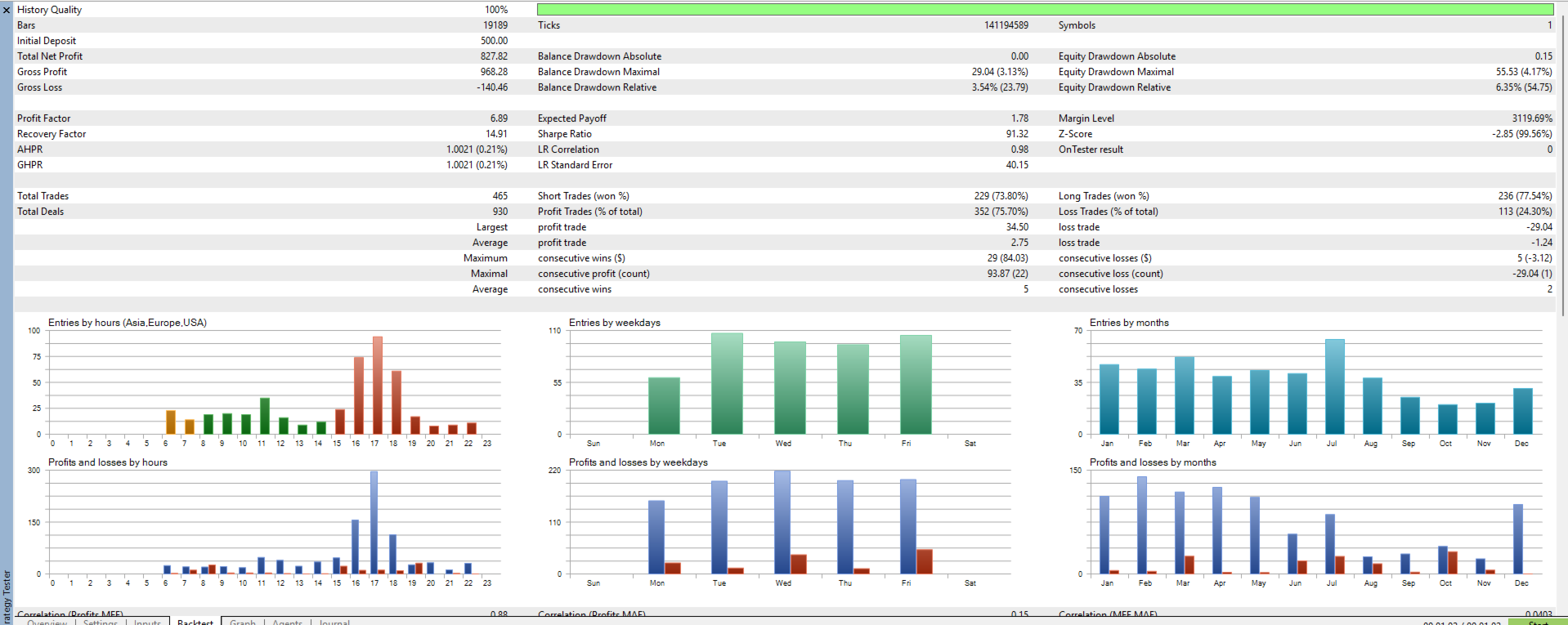This screenshot has width=1568, height=625.
Task: Click the Bars value 19189
Action: [x=495, y=25]
